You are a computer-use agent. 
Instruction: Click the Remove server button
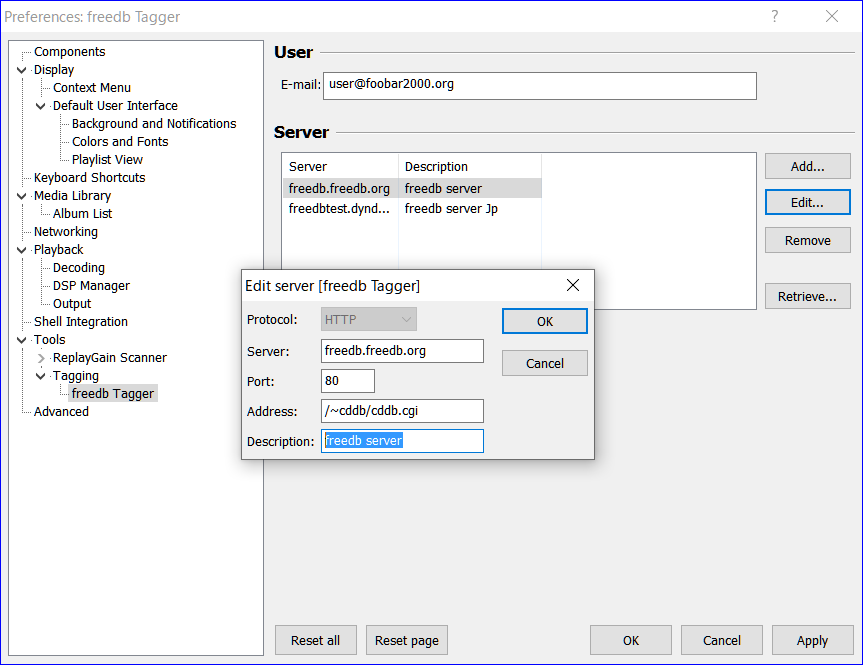(807, 241)
